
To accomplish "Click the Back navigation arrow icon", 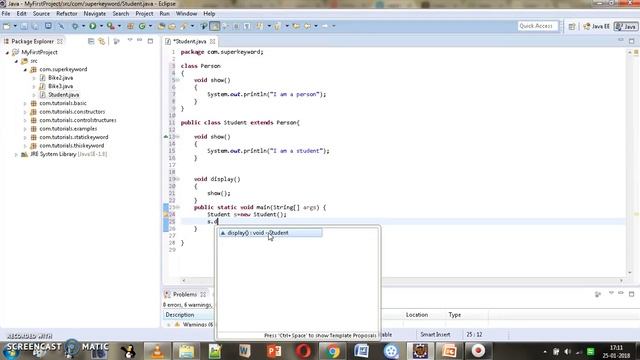I will click(x=307, y=26).
